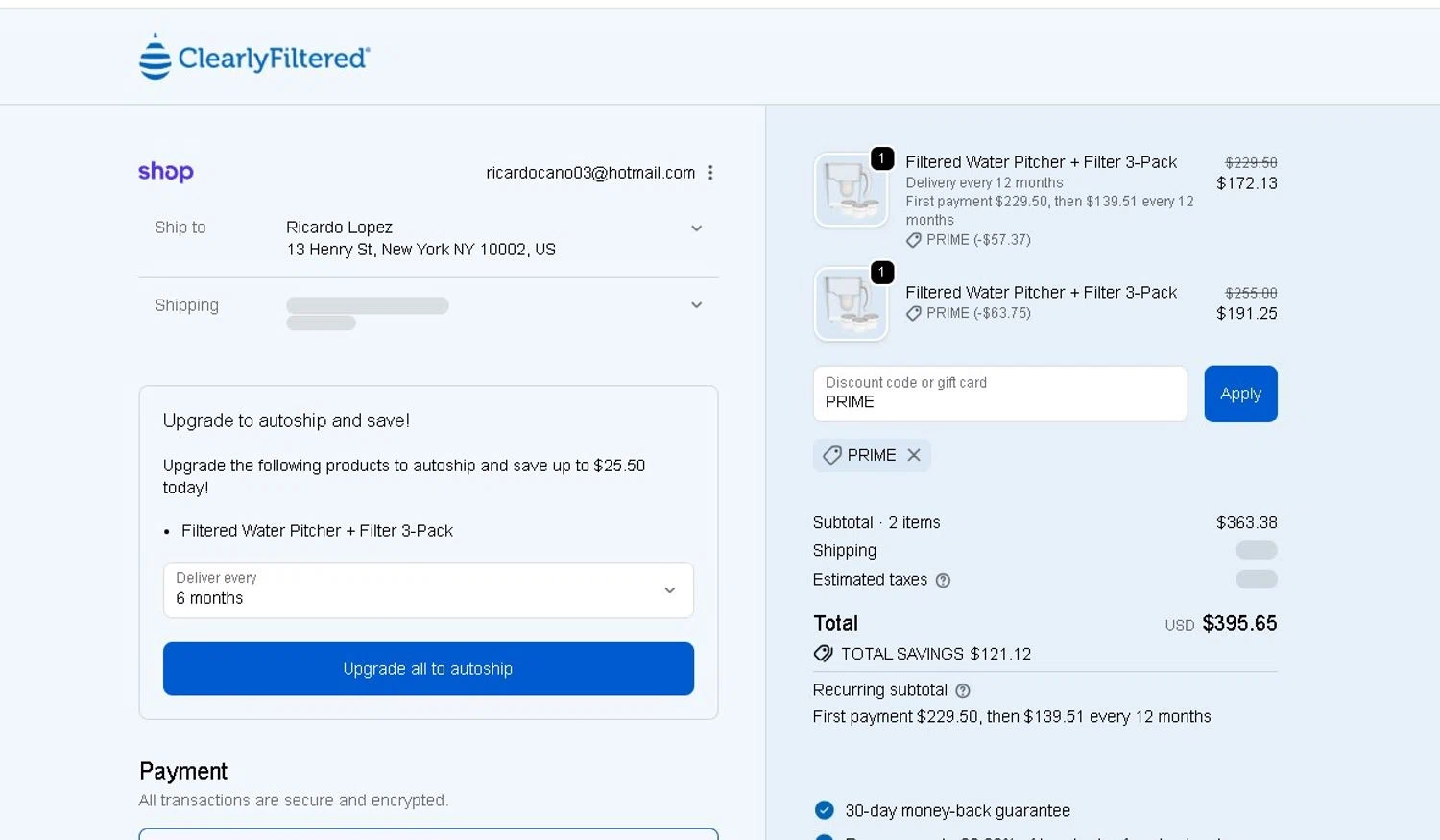Viewport: 1440px width, 840px height.
Task: Click email ricardocano03@hotmail.com
Action: 590,173
